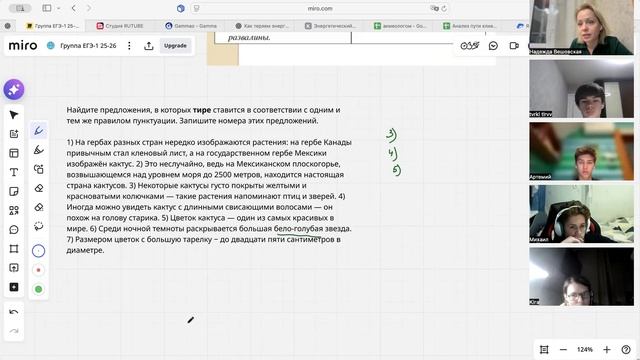Open board title Группа ЕГЭ-1 25-26
The width and height of the screenshot is (640, 360).
[x=88, y=46]
